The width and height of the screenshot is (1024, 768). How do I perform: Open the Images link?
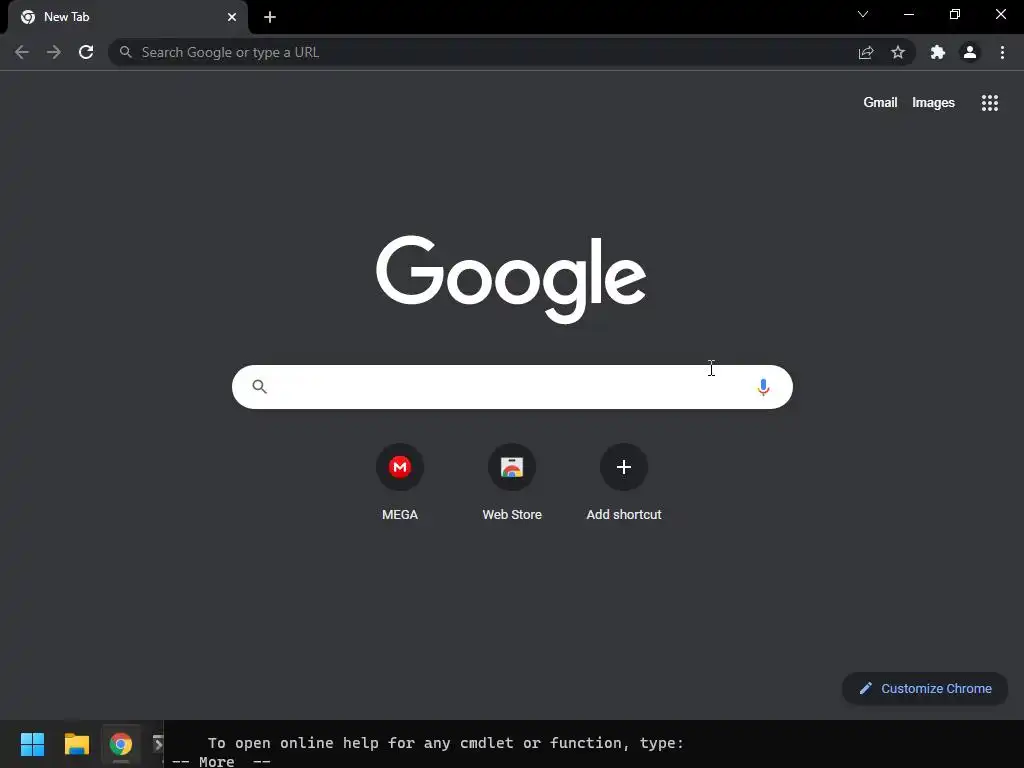coord(933,103)
